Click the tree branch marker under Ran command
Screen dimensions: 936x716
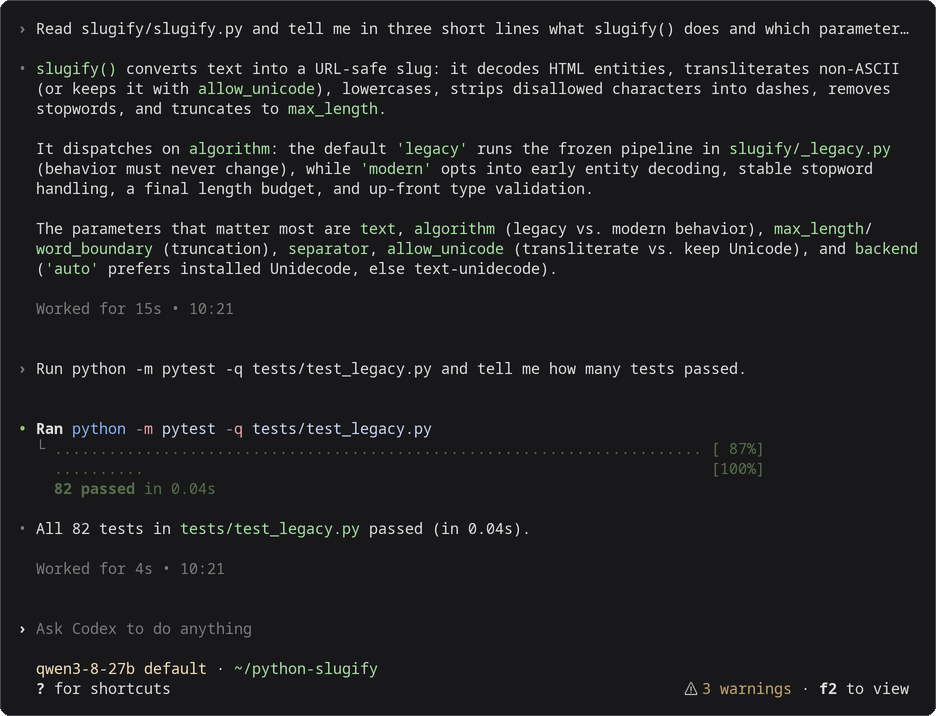coord(41,445)
